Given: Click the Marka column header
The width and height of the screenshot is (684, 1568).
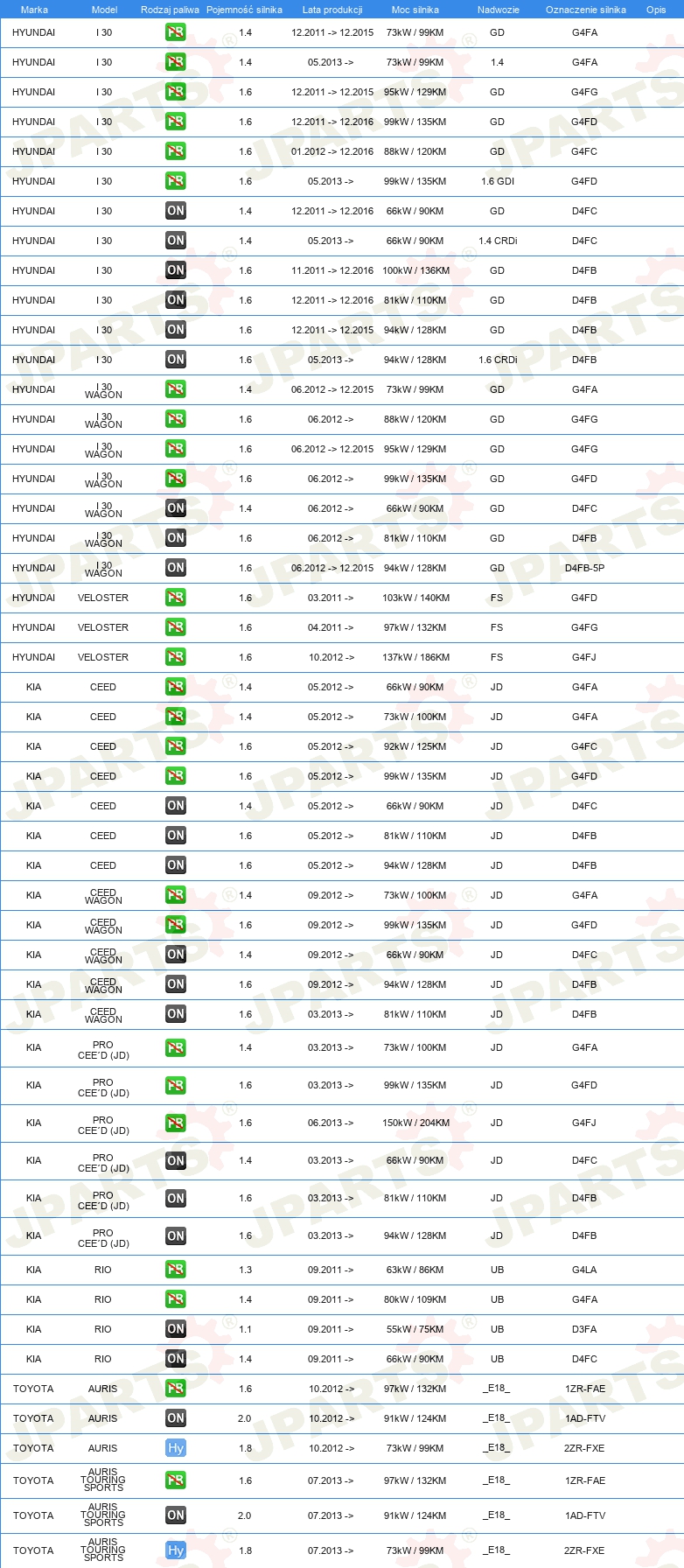Looking at the screenshot, I should click(34, 10).
